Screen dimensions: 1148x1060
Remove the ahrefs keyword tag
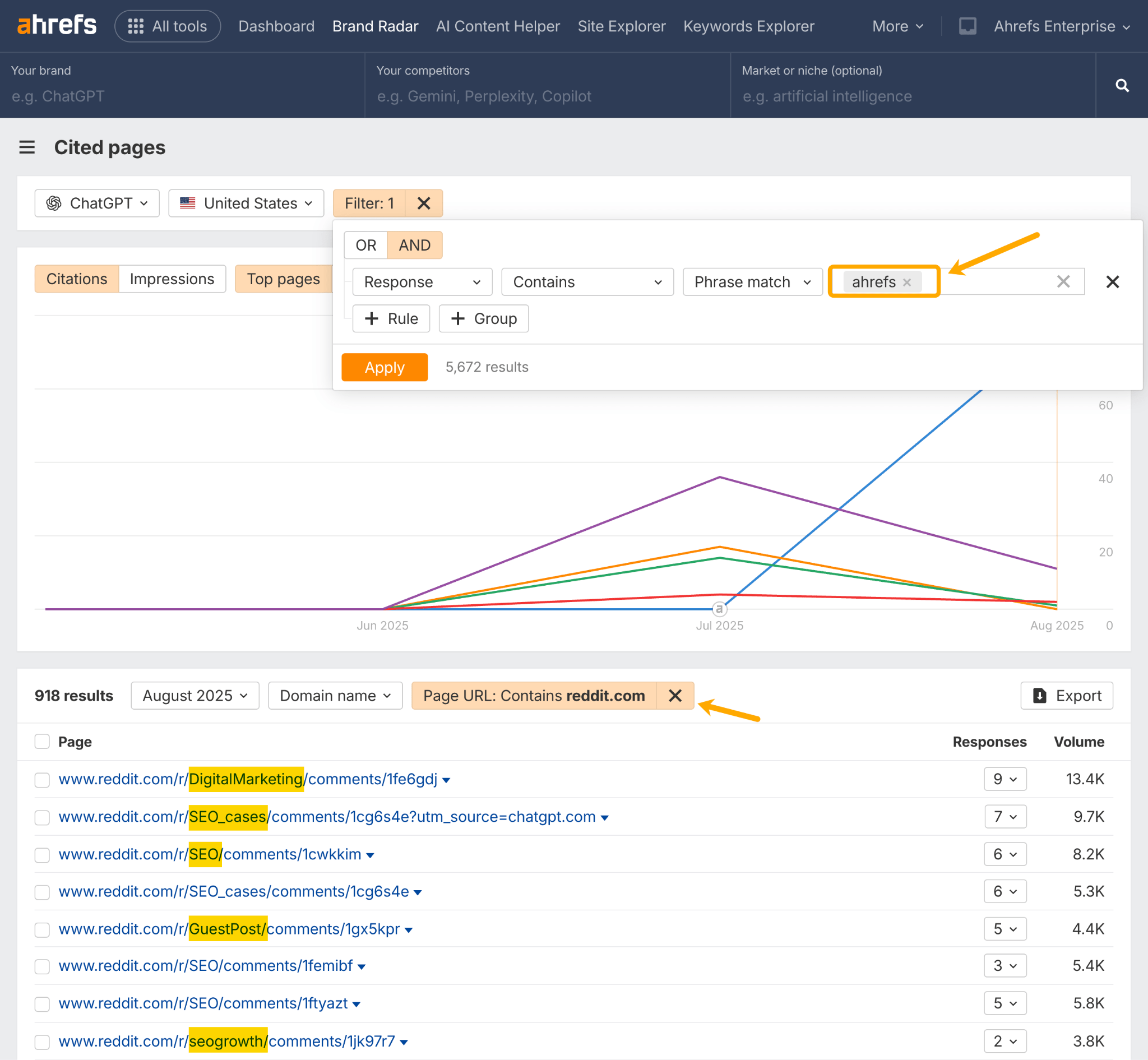(906, 281)
